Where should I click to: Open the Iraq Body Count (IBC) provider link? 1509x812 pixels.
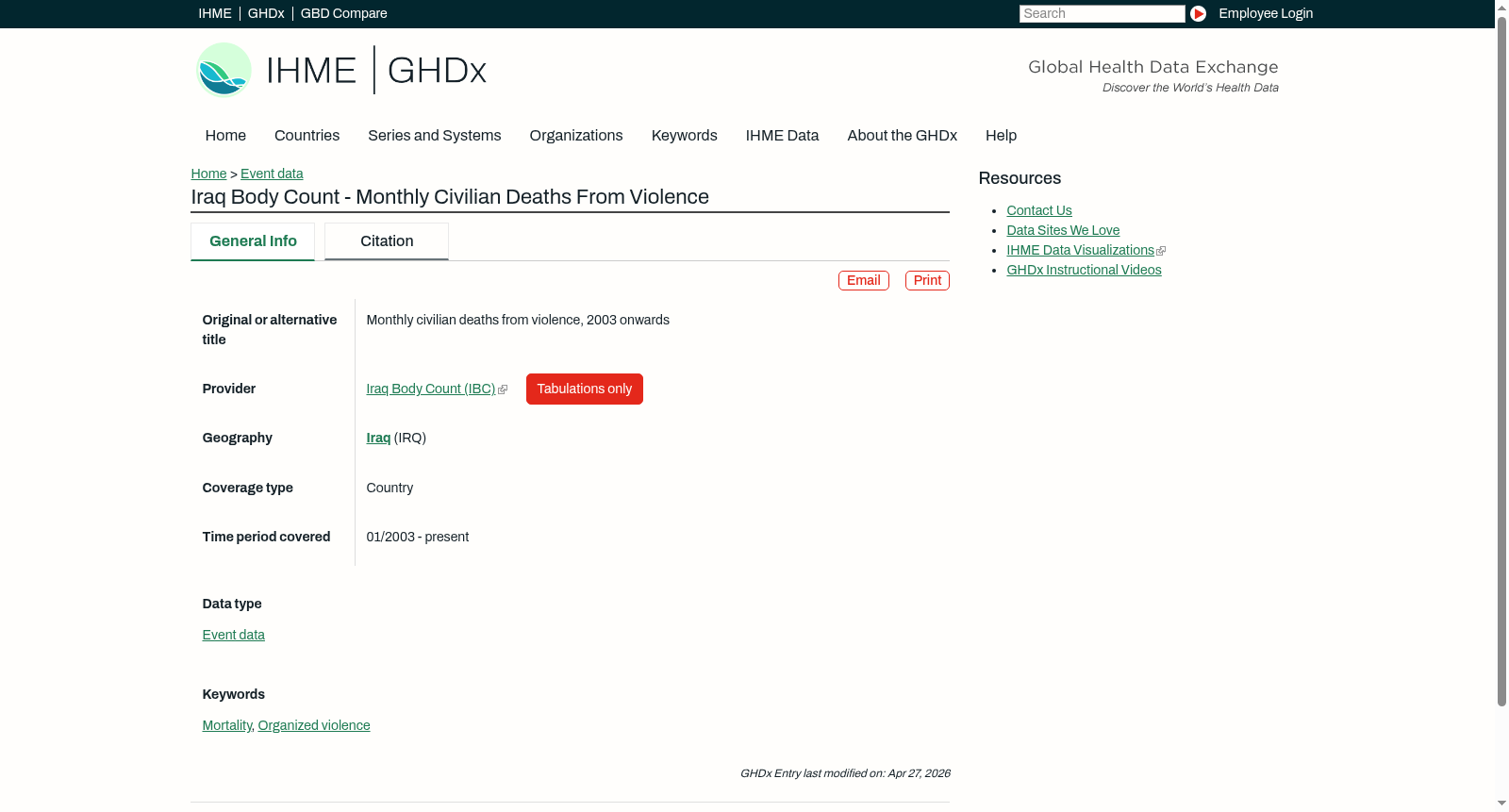pos(431,389)
